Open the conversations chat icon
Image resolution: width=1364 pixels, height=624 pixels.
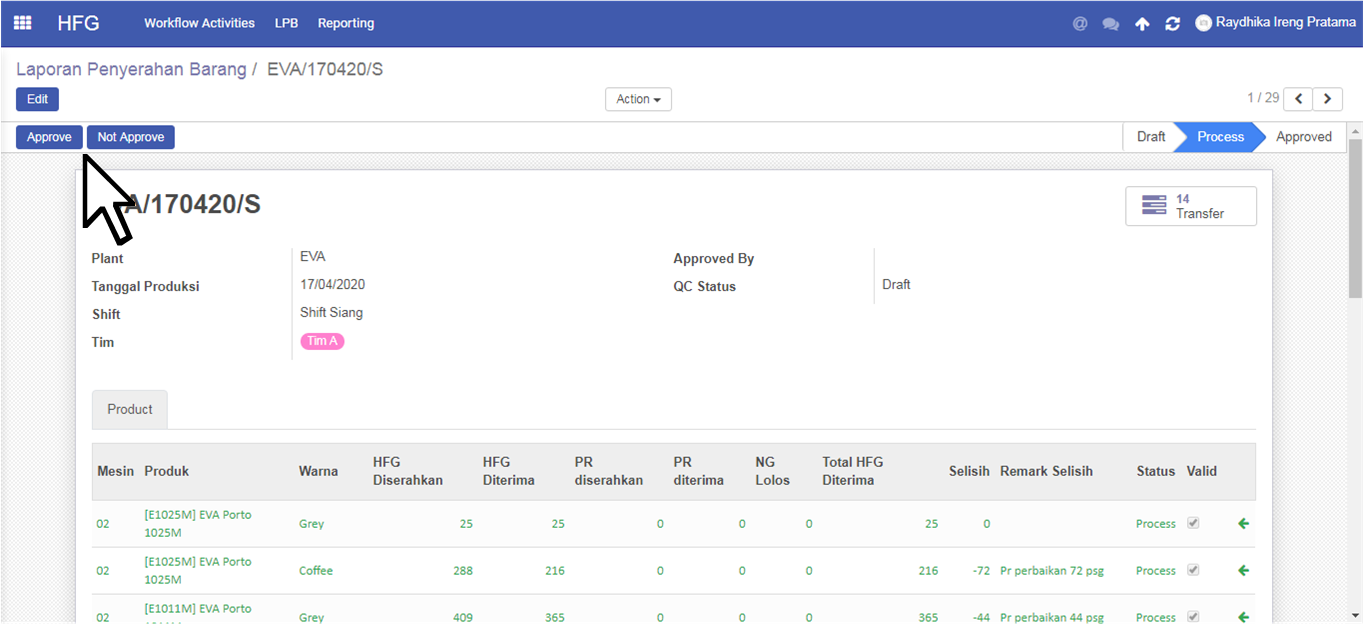(x=1110, y=24)
